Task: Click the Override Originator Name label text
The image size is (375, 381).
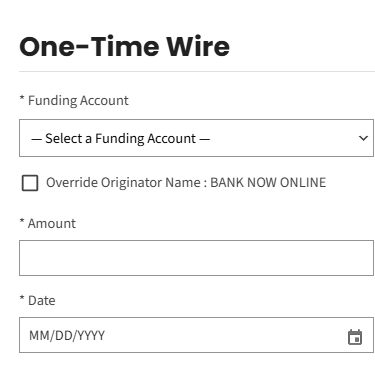Action: pyautogui.click(x=123, y=183)
